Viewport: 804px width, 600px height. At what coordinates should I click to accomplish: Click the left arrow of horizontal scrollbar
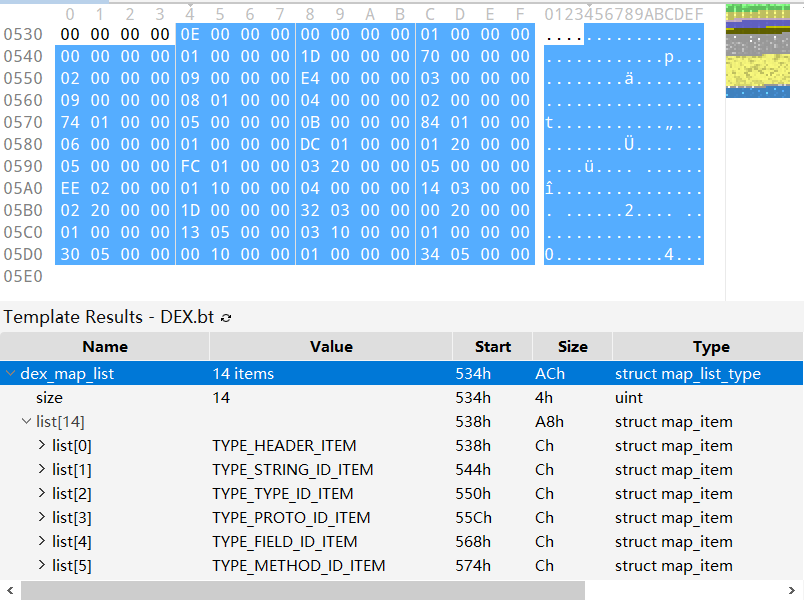tap(10, 590)
